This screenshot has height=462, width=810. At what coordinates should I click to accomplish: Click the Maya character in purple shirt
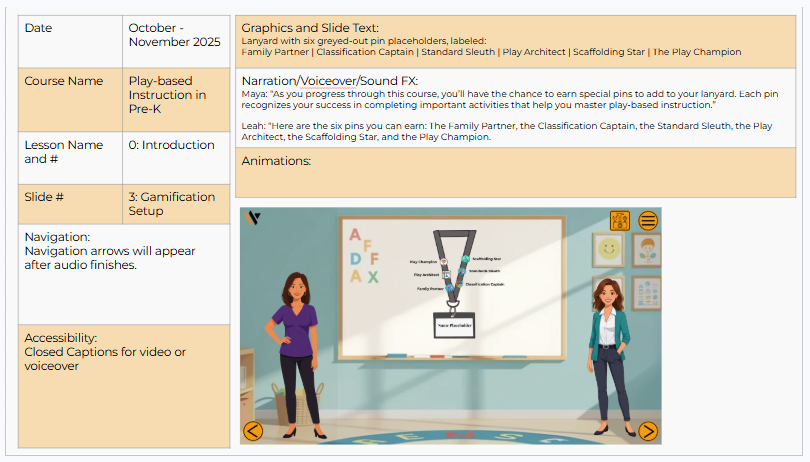[x=296, y=355]
